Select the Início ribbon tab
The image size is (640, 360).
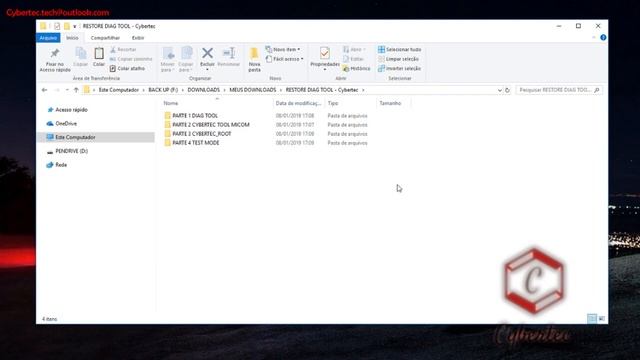(x=72, y=38)
